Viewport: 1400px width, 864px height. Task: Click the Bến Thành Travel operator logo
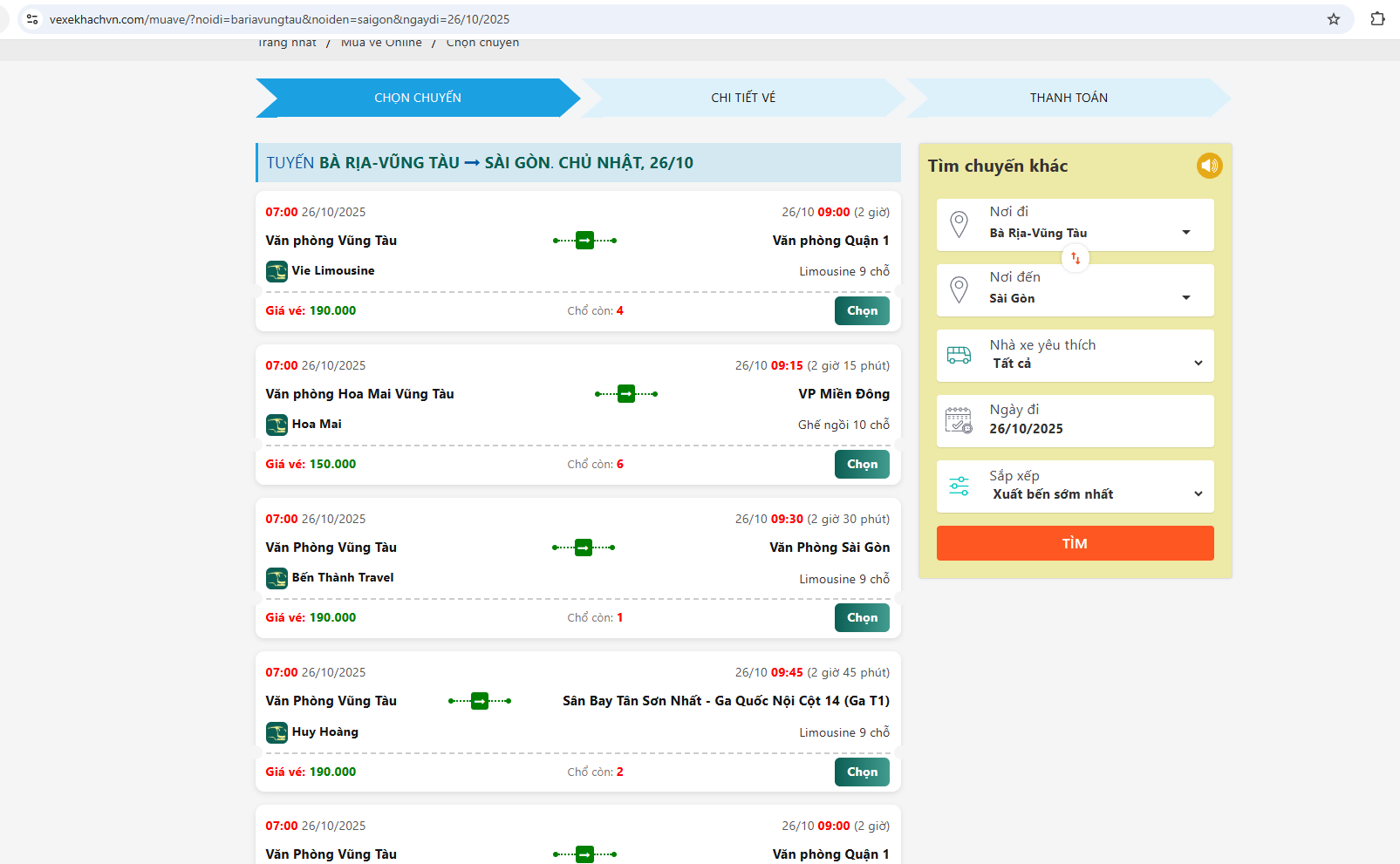277,578
